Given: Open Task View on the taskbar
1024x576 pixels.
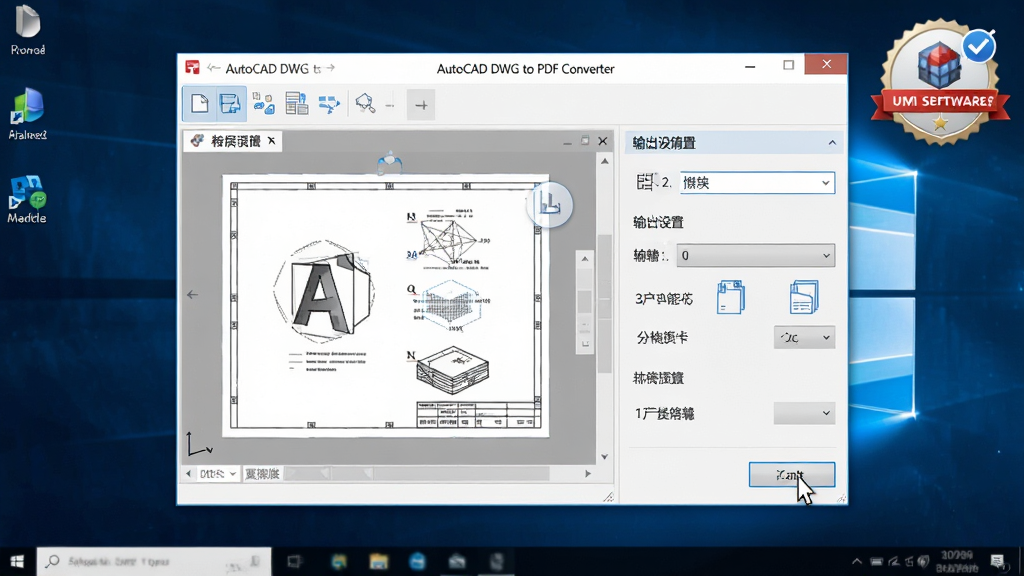Looking at the screenshot, I should click(295, 561).
